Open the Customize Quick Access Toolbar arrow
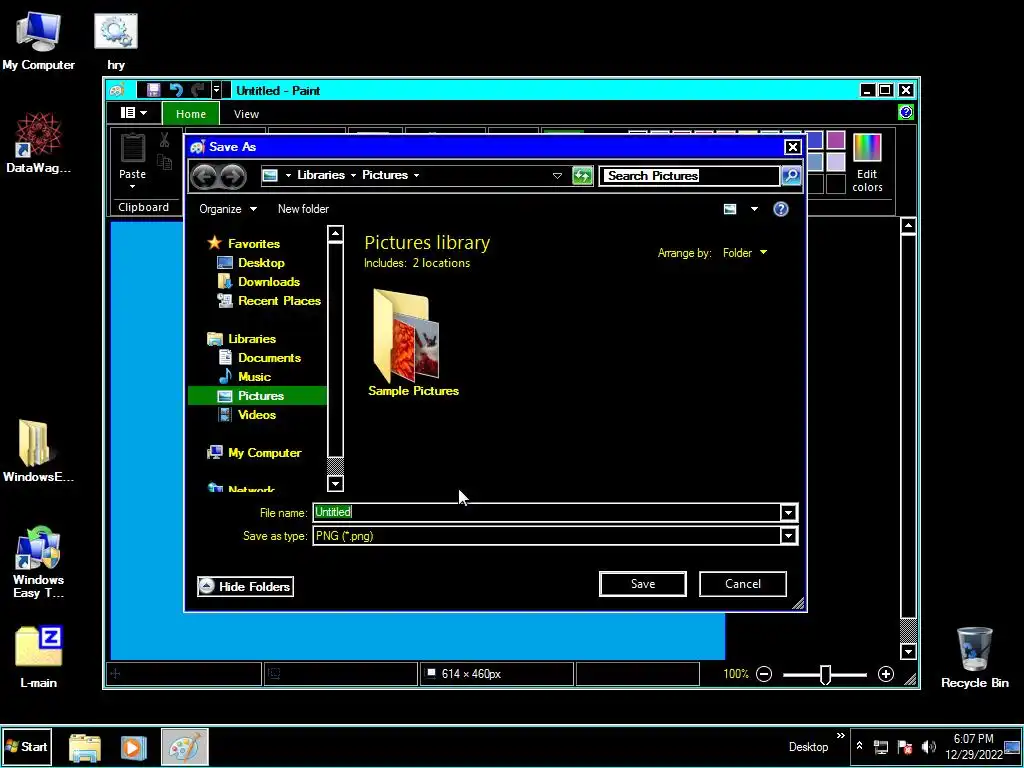The height and width of the screenshot is (768, 1024). tap(216, 90)
